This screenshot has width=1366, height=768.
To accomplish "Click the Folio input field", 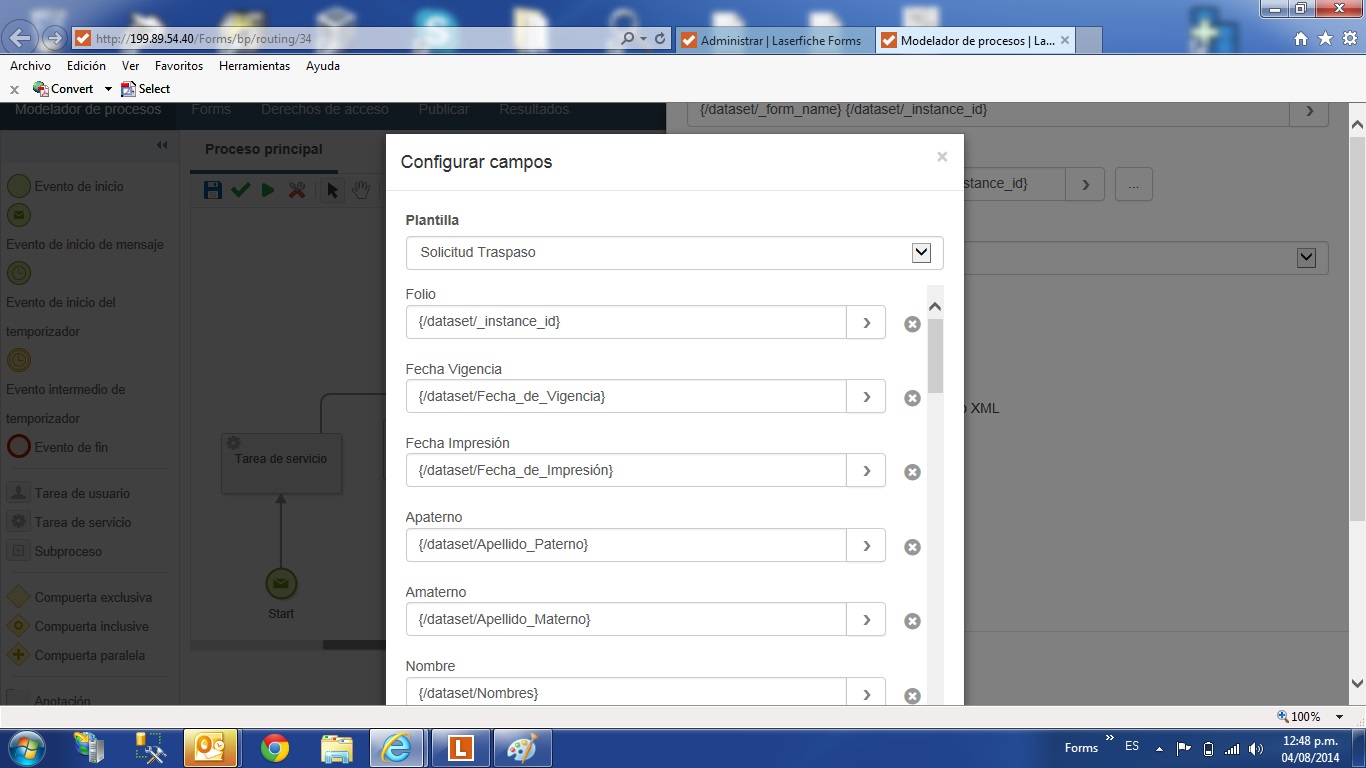I will [626, 322].
